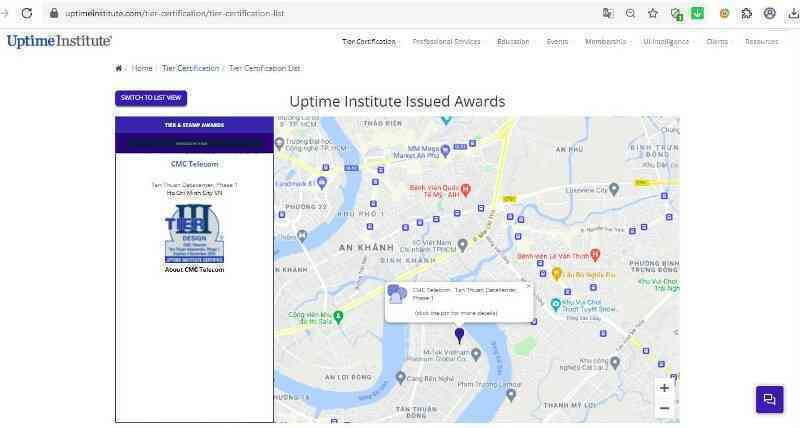Zoom out the map with minus
800x428 pixels.
664,408
